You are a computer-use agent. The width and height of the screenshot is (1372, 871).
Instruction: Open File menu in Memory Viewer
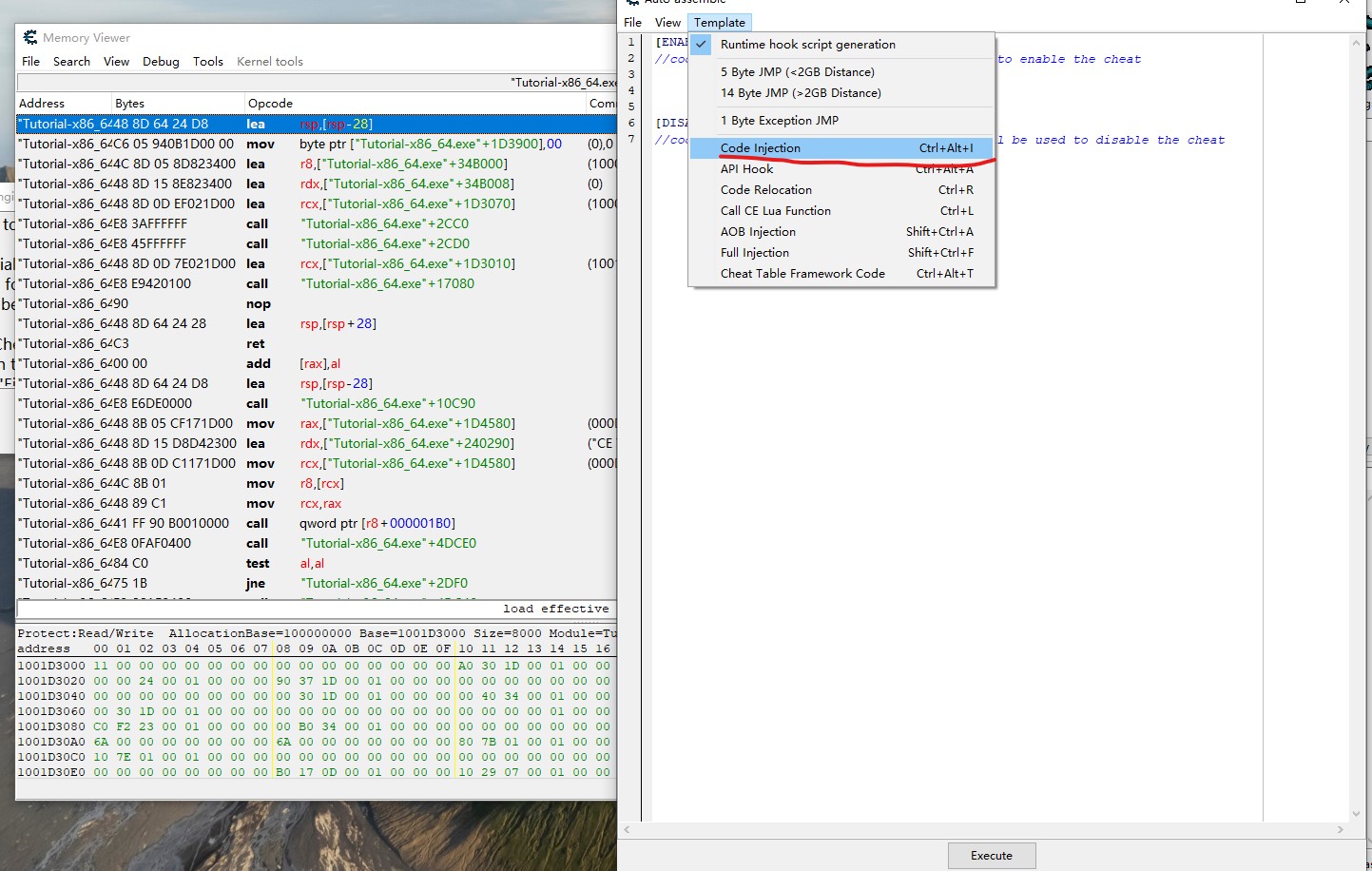(31, 62)
